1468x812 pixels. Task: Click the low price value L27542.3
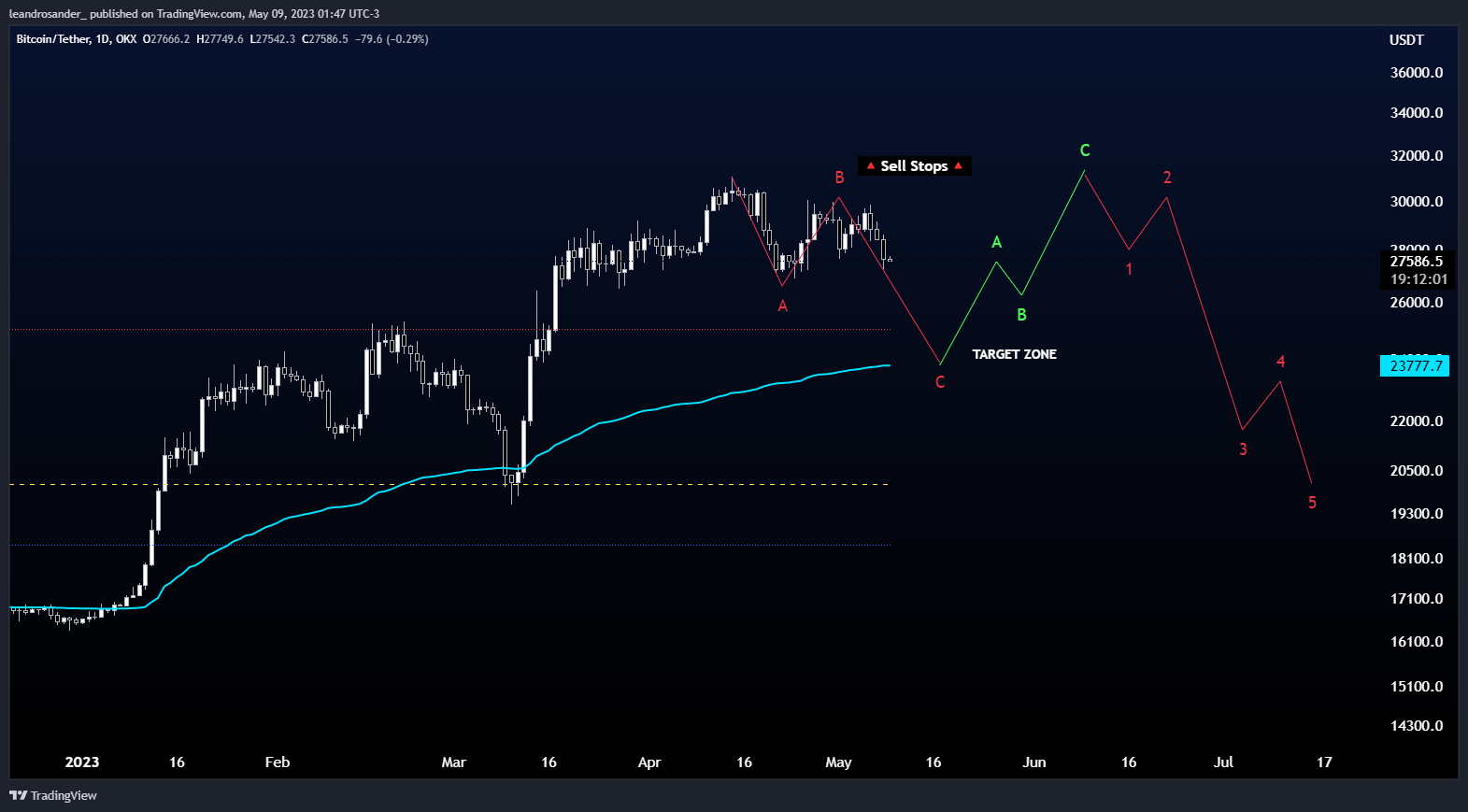pyautogui.click(x=272, y=39)
